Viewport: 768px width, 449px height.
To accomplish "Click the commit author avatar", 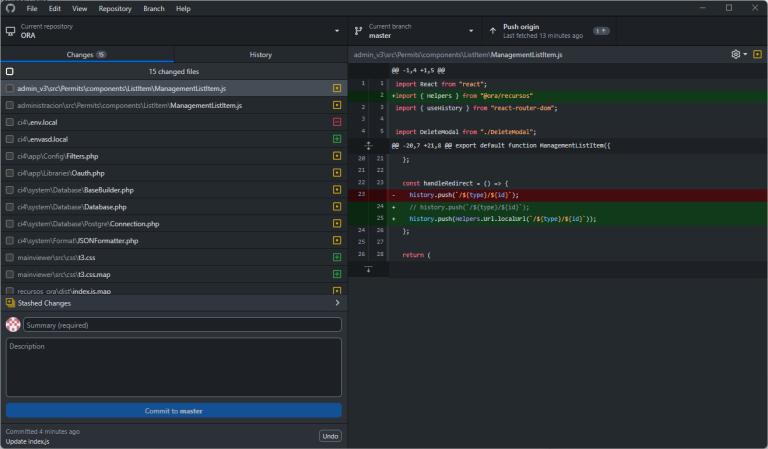I will [13, 324].
